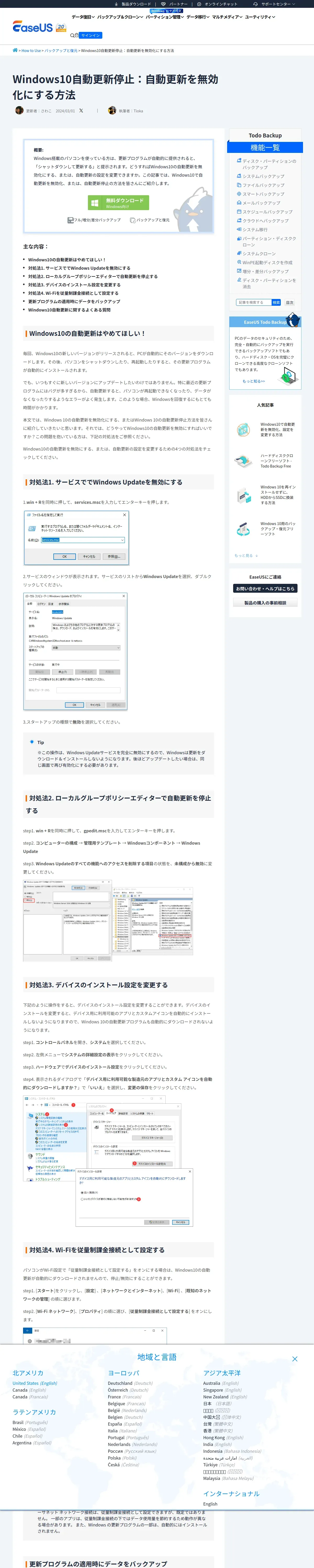Viewport: 314px width, 1568px height.
Task: Expand データ復旧 menu
Action: 83,17
